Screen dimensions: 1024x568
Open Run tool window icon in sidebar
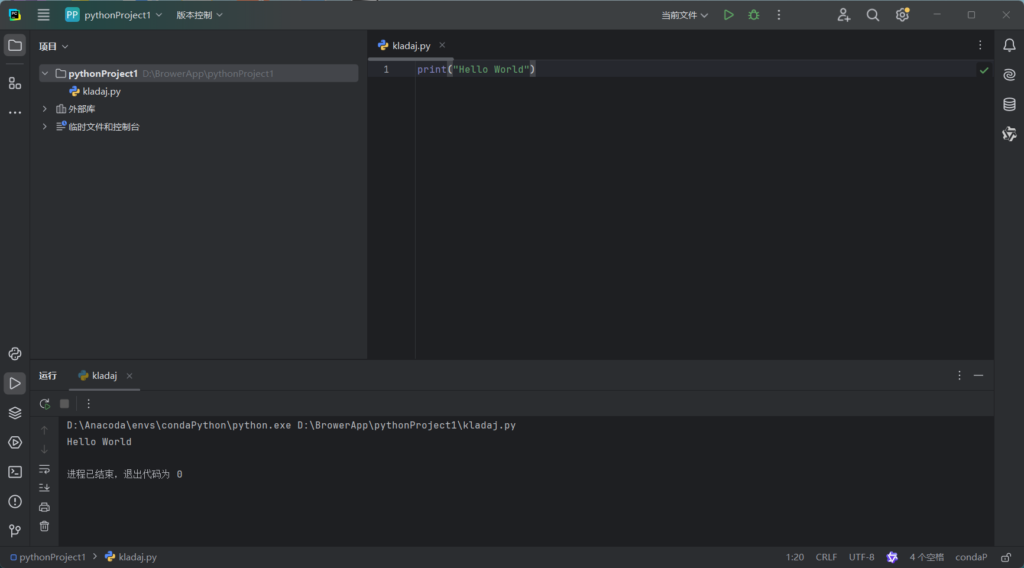pos(14,383)
